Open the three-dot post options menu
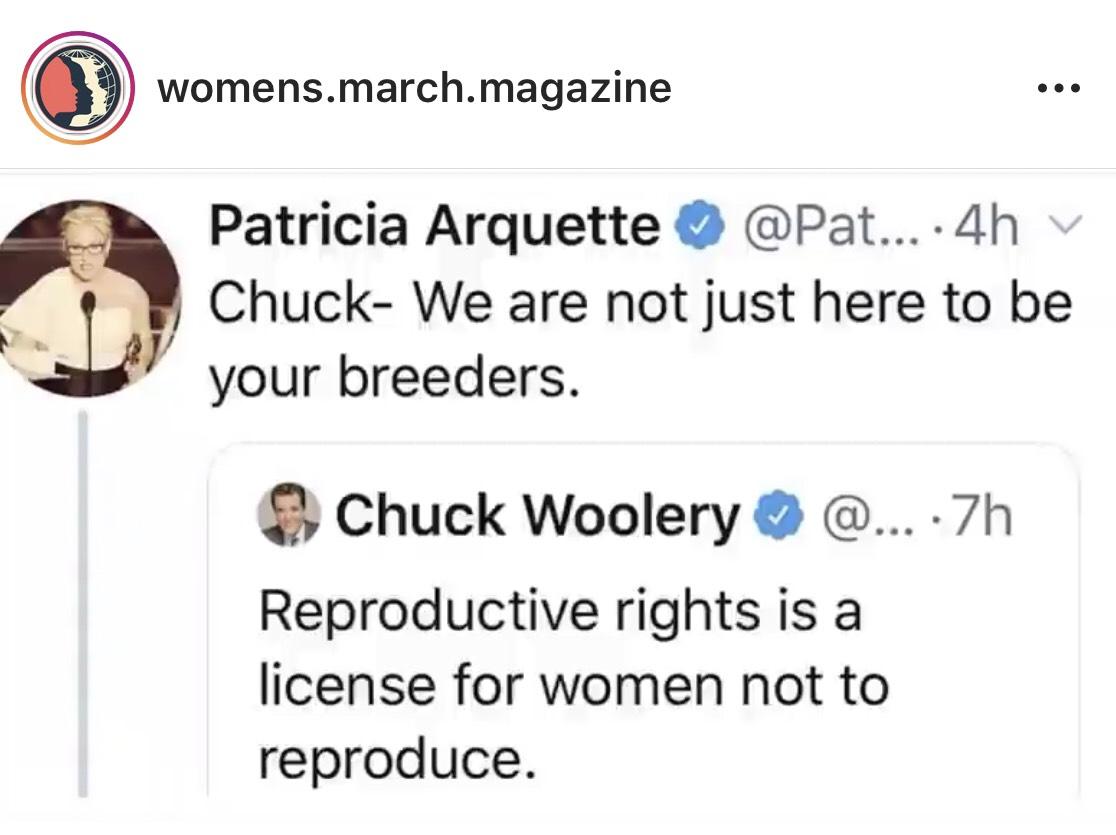1116x835 pixels. click(1059, 88)
